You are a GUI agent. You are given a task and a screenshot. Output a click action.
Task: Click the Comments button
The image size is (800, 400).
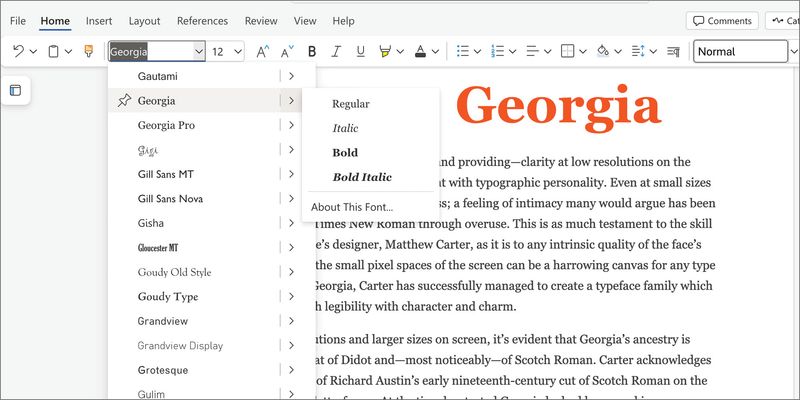(x=722, y=20)
